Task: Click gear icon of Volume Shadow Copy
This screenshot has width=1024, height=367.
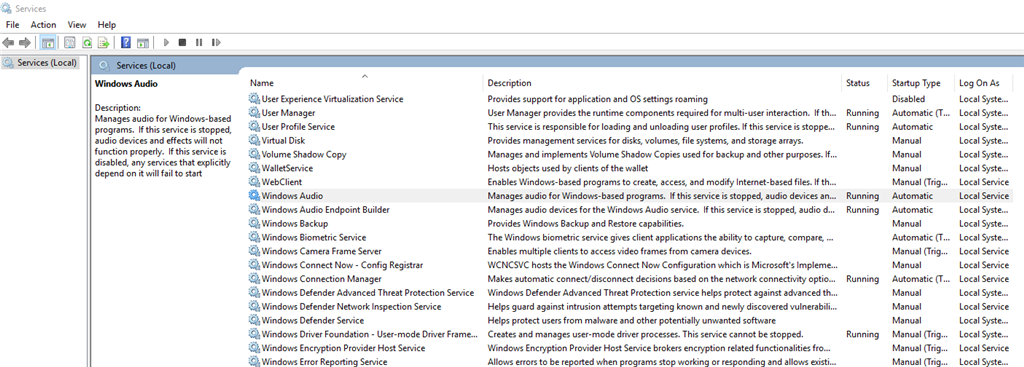Action: pos(254,155)
